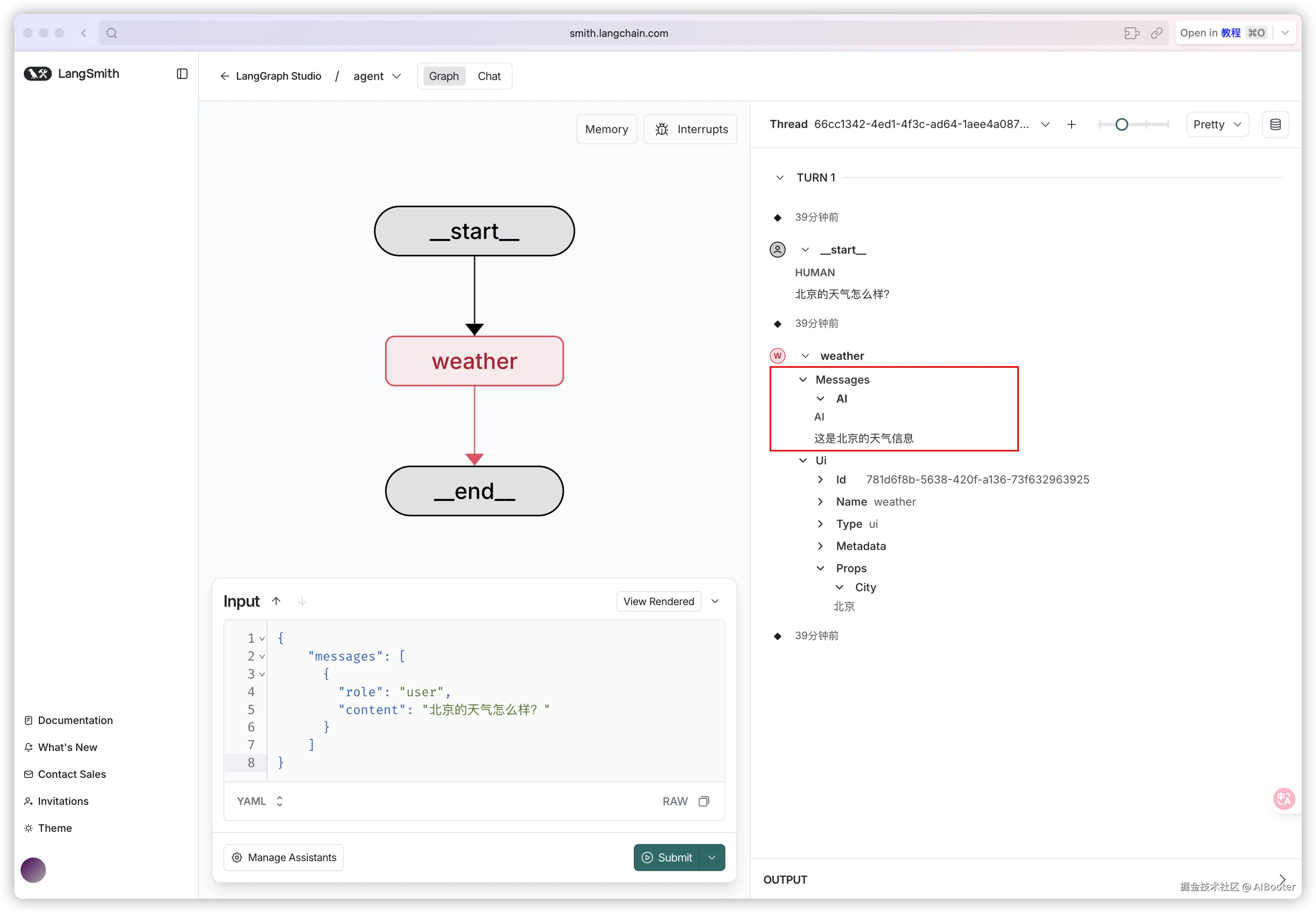Open the Pretty display mode dropdown
The image size is (1316, 913).
click(x=1217, y=125)
